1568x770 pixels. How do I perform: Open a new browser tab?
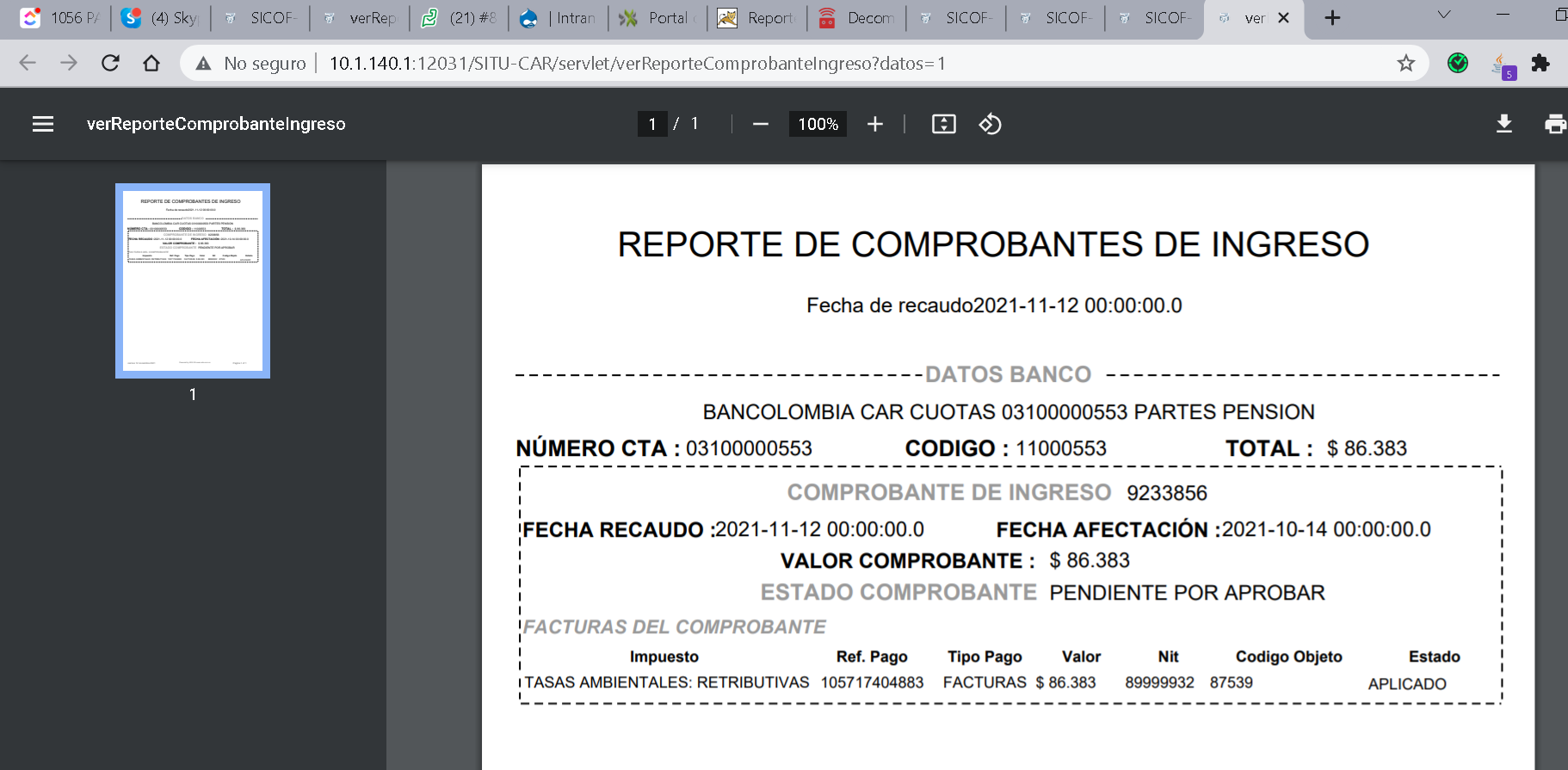1332,18
